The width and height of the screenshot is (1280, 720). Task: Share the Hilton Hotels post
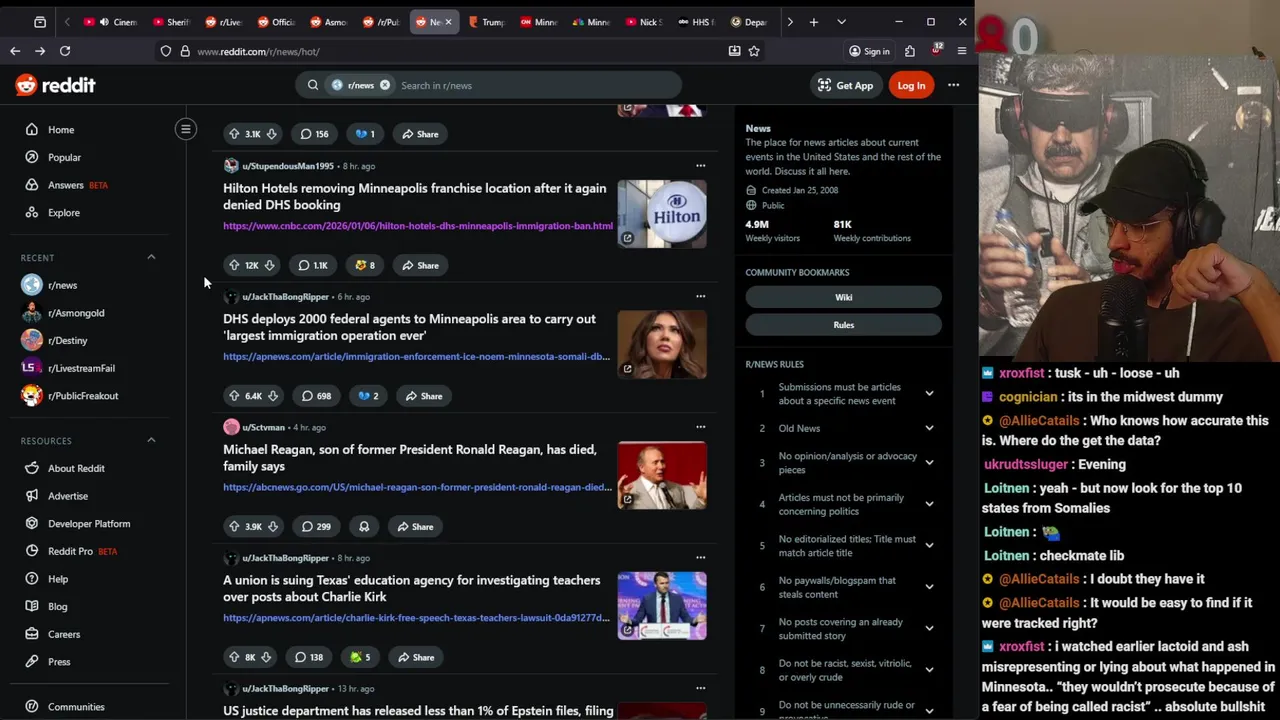[x=420, y=265]
